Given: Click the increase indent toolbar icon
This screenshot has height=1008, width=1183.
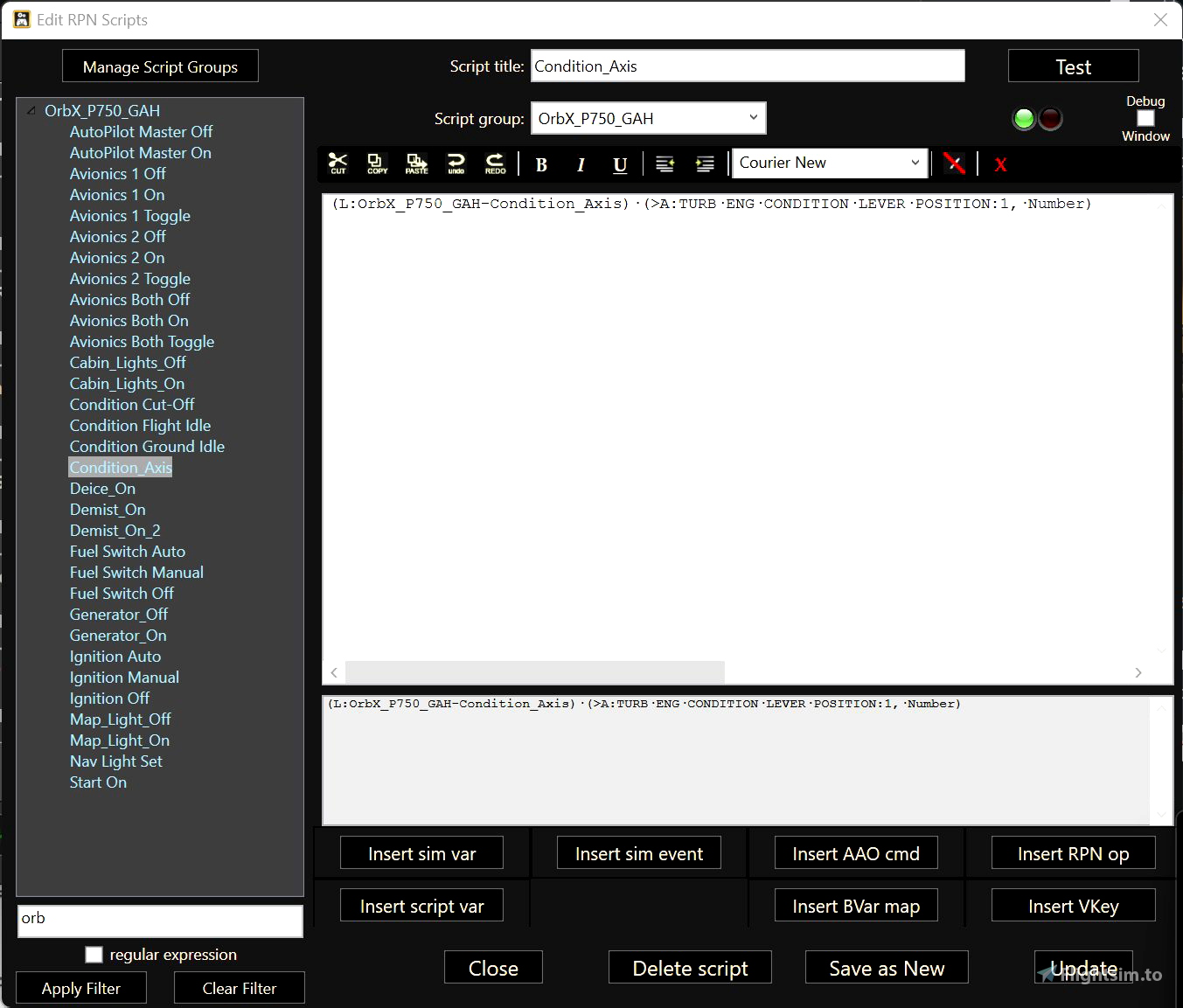Looking at the screenshot, I should point(705,163).
